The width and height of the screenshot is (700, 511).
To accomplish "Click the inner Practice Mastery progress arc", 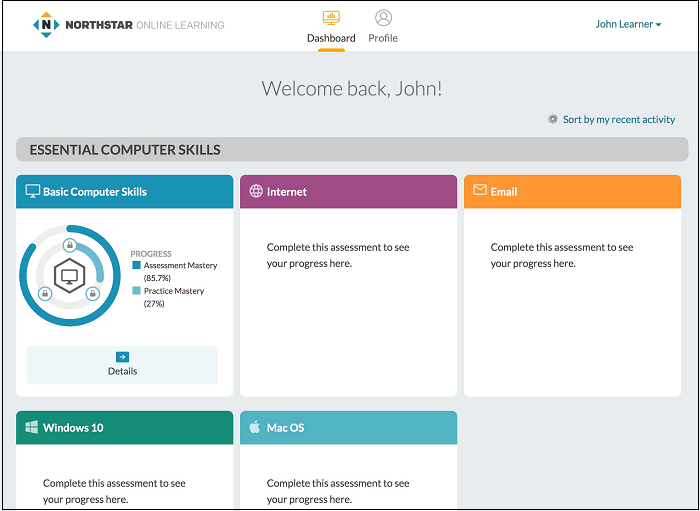I will [95, 259].
